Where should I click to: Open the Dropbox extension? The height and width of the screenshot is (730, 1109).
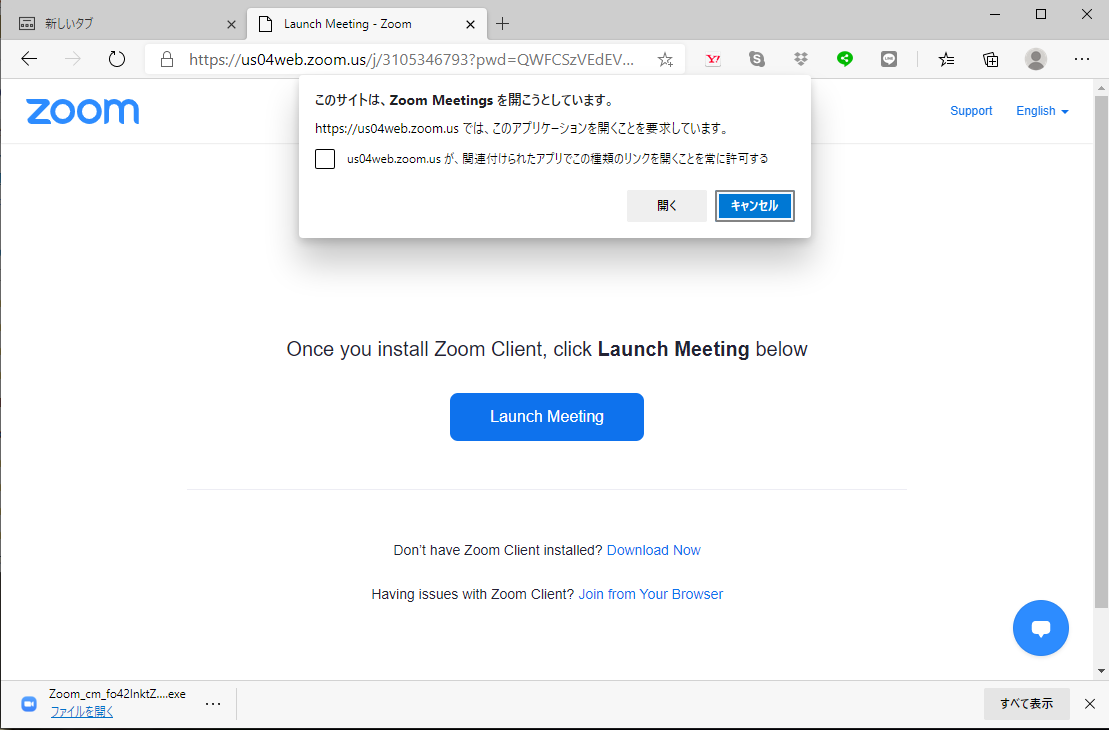tap(801, 59)
